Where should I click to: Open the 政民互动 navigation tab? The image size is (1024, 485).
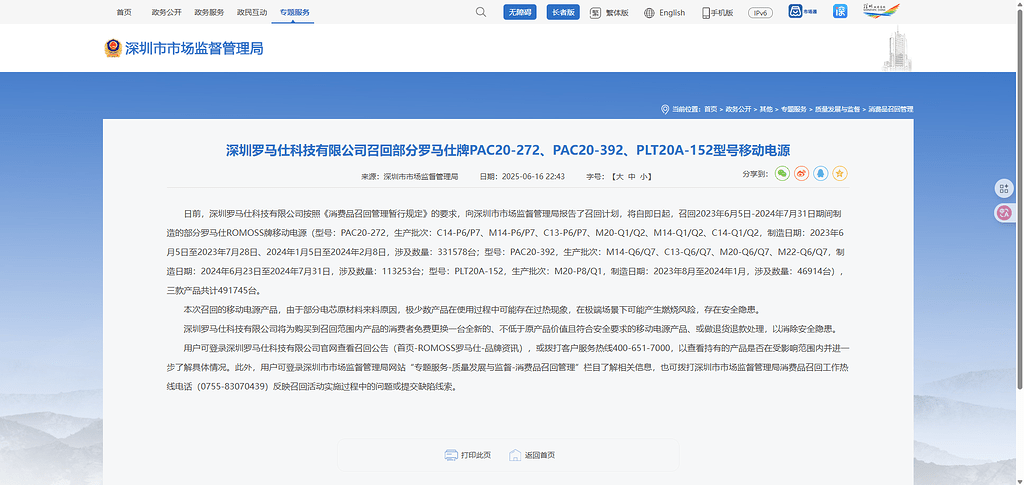tap(252, 12)
